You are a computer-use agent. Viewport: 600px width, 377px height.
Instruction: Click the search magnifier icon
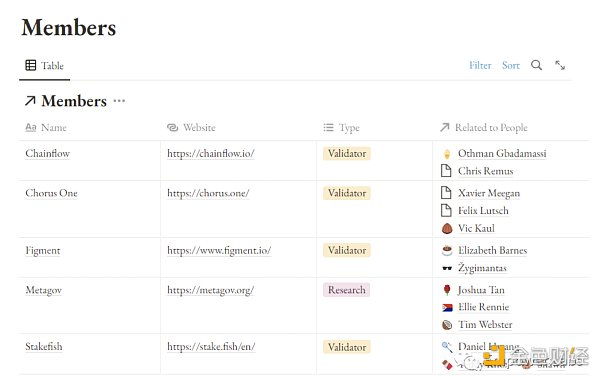pos(536,65)
